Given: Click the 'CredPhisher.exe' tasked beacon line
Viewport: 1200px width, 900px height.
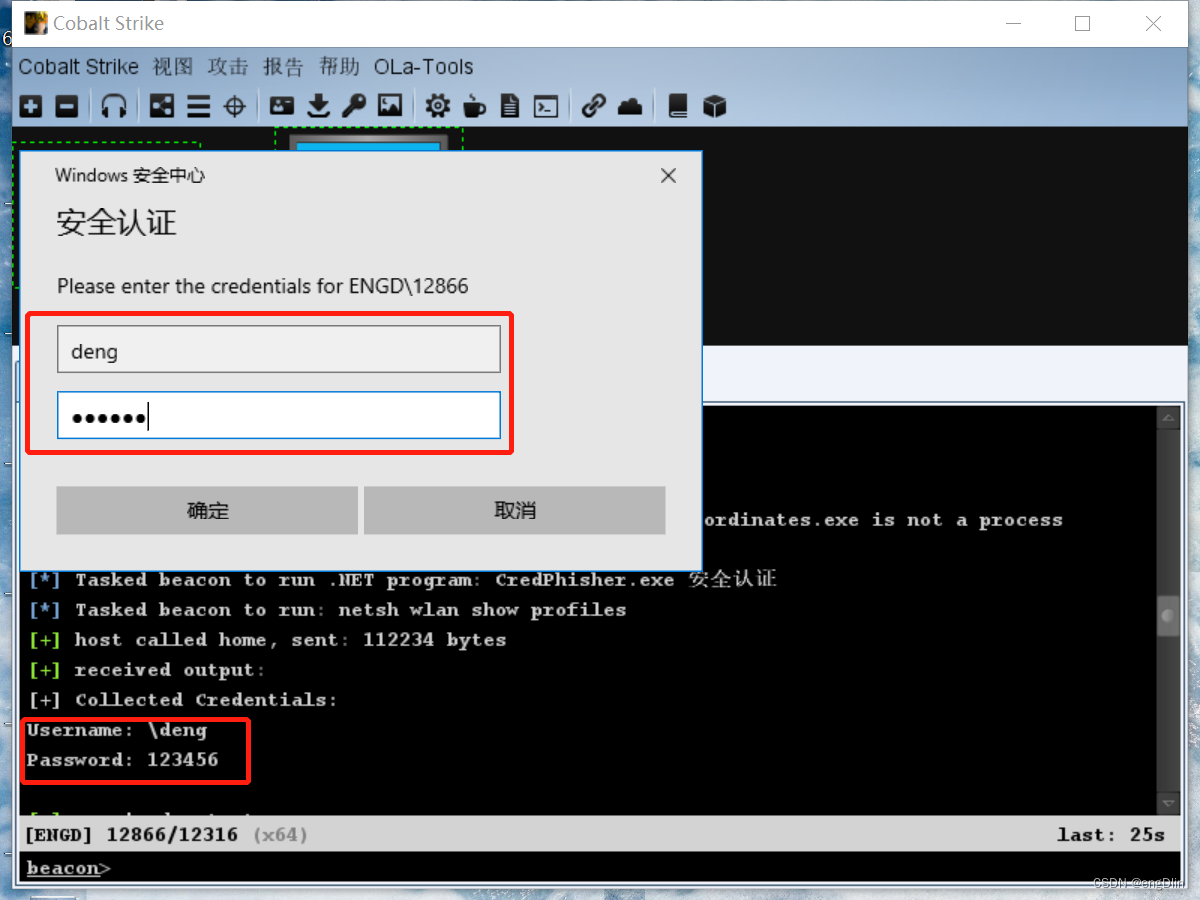Looking at the screenshot, I should coord(402,579).
